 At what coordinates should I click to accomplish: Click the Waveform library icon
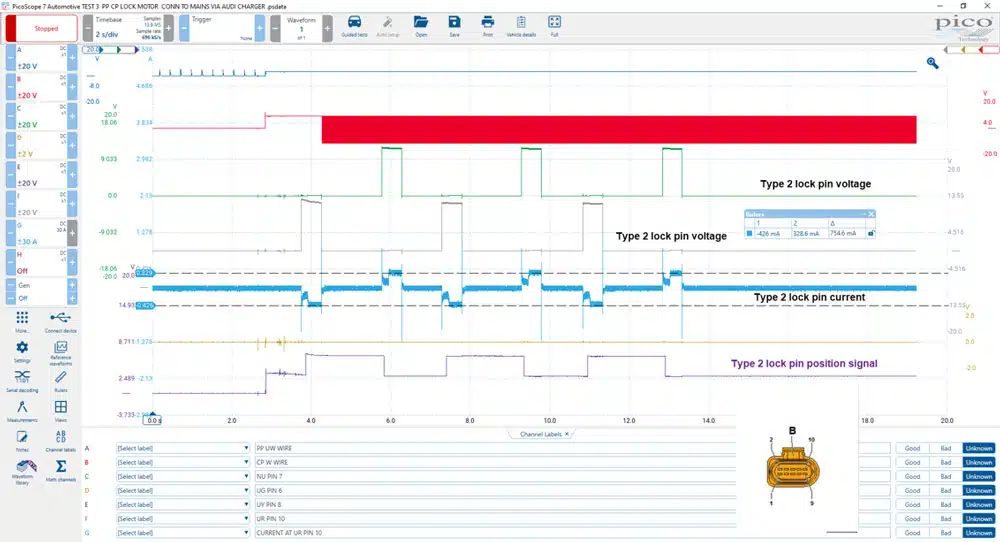[22, 471]
